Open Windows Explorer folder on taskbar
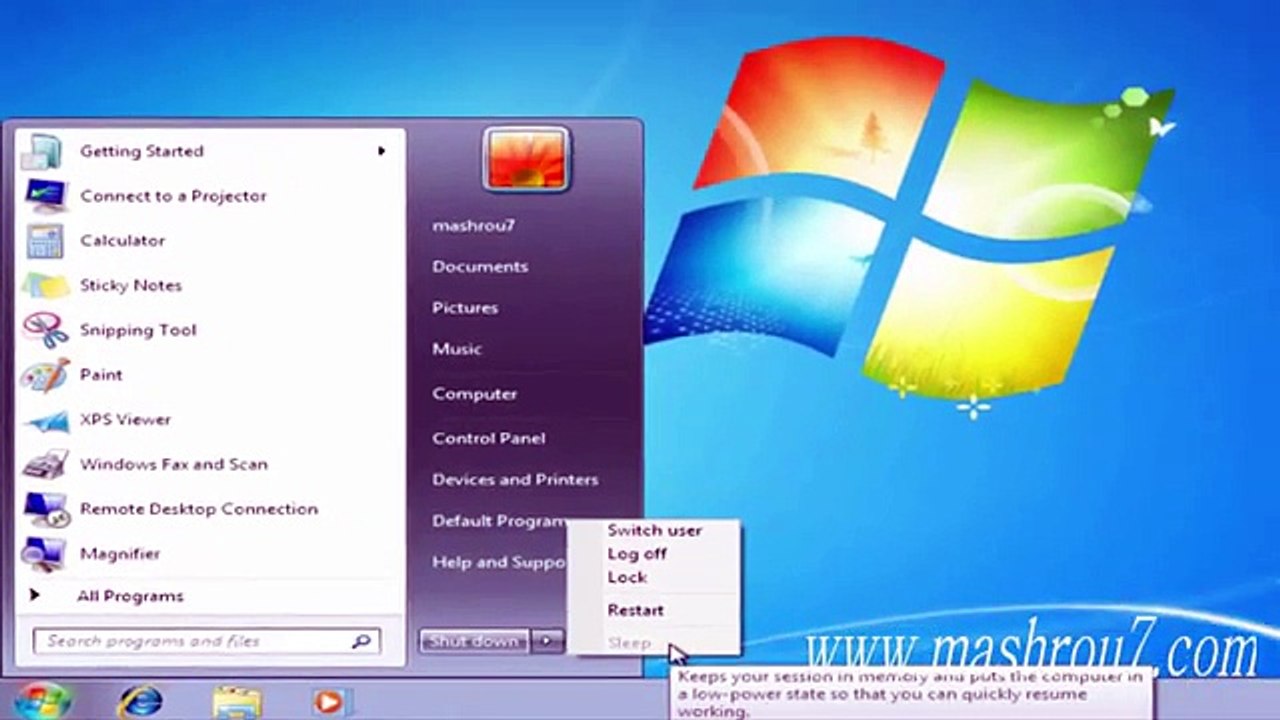This screenshot has width=1280, height=720. coord(236,703)
